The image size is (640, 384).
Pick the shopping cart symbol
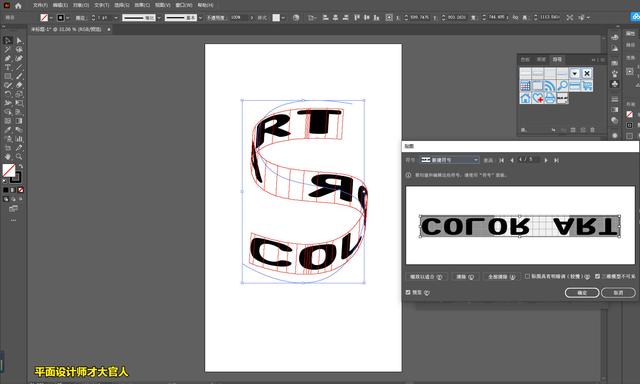587,86
